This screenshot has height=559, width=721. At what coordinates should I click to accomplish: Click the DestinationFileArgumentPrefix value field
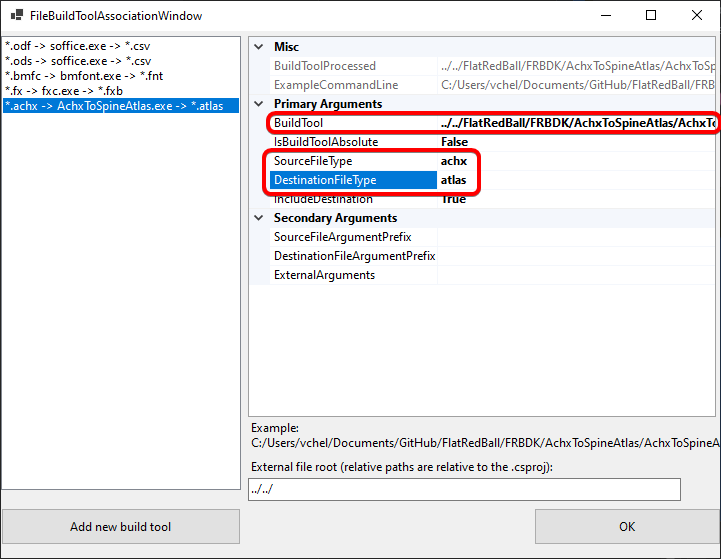[x=575, y=256]
